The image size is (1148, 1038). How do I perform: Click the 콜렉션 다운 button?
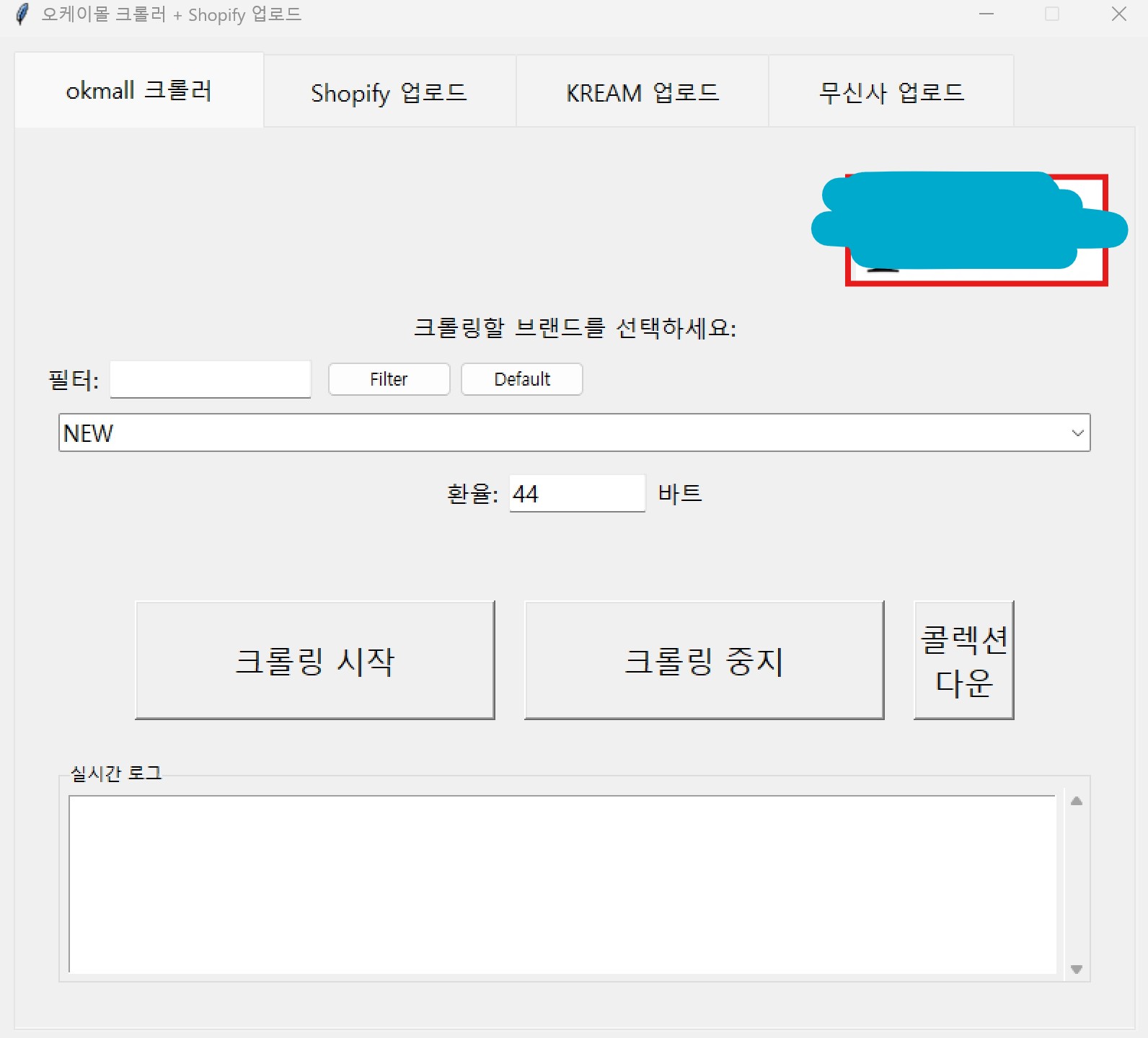963,660
